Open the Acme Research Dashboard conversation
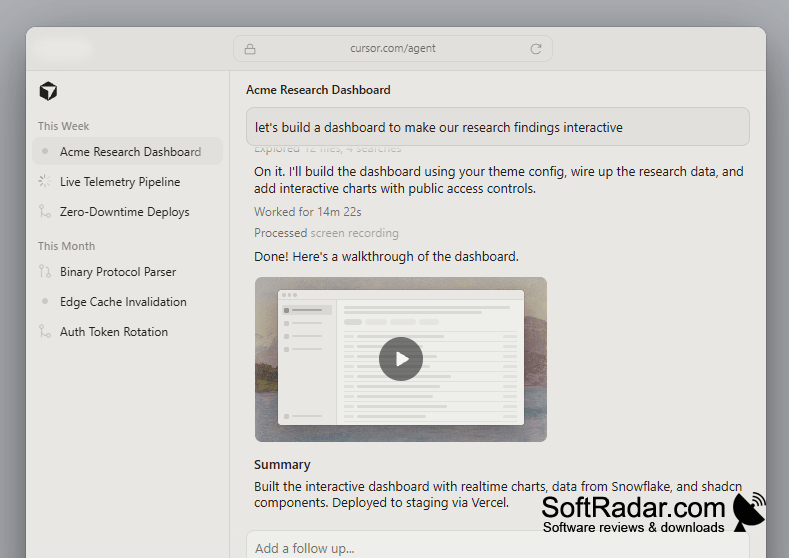Viewport: 789px width, 558px height. [127, 151]
